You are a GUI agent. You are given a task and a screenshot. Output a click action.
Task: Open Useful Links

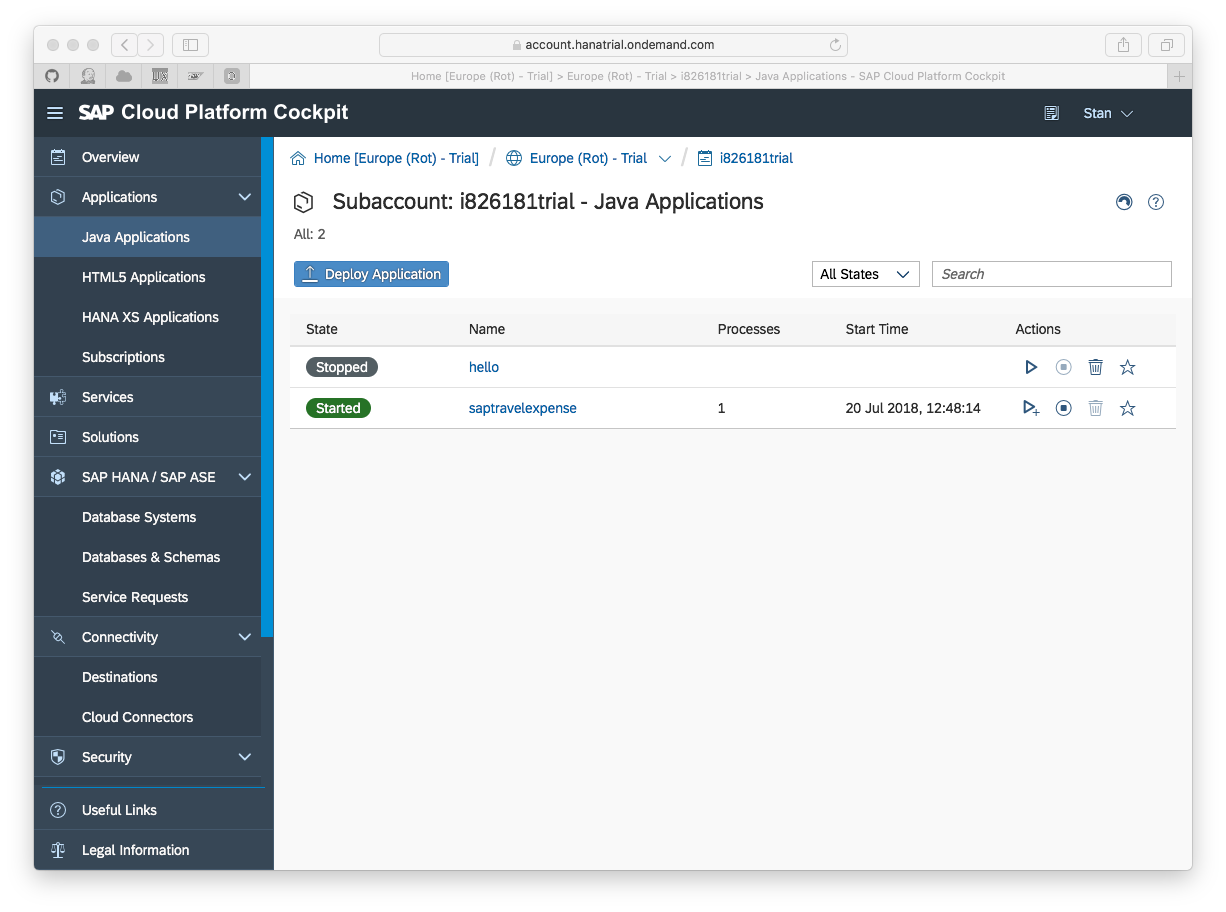(x=153, y=810)
